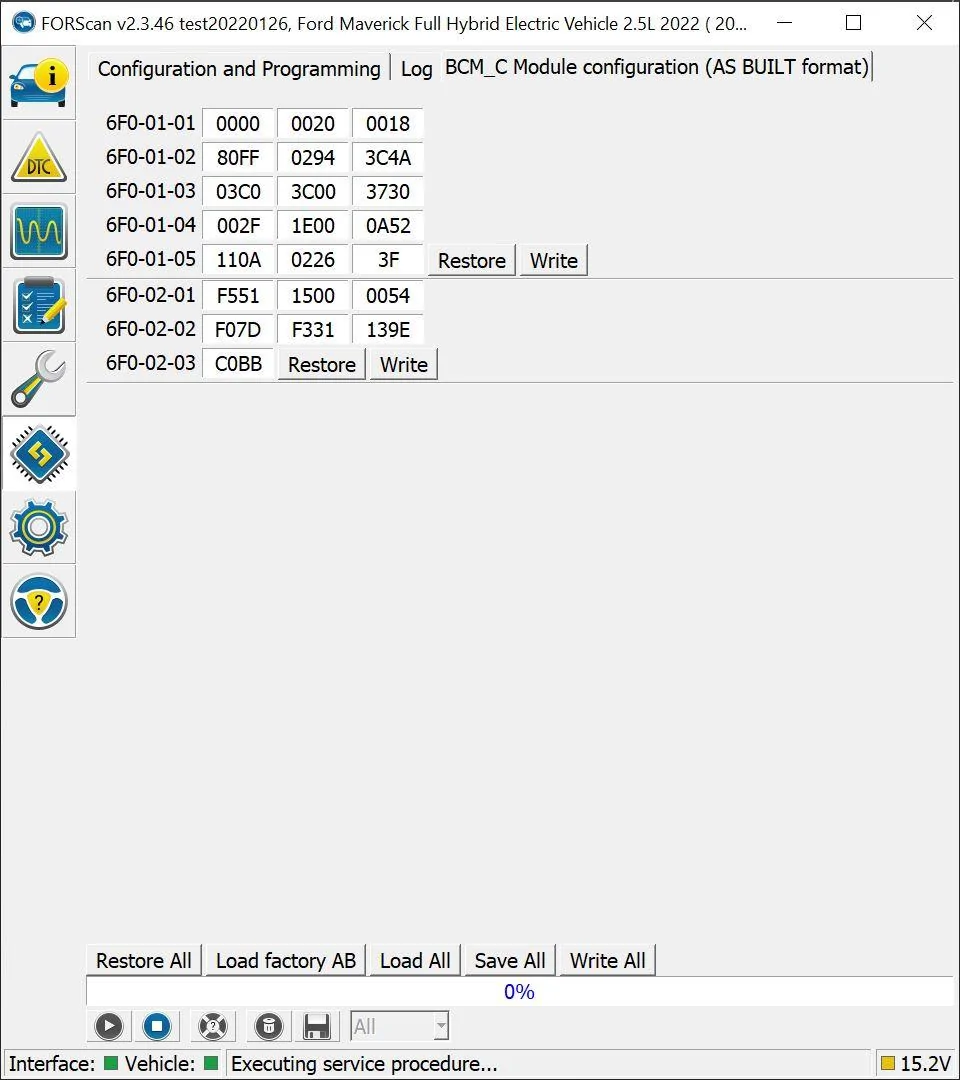This screenshot has height=1080, width=960.
Task: Click the Write All button
Action: coord(607,960)
